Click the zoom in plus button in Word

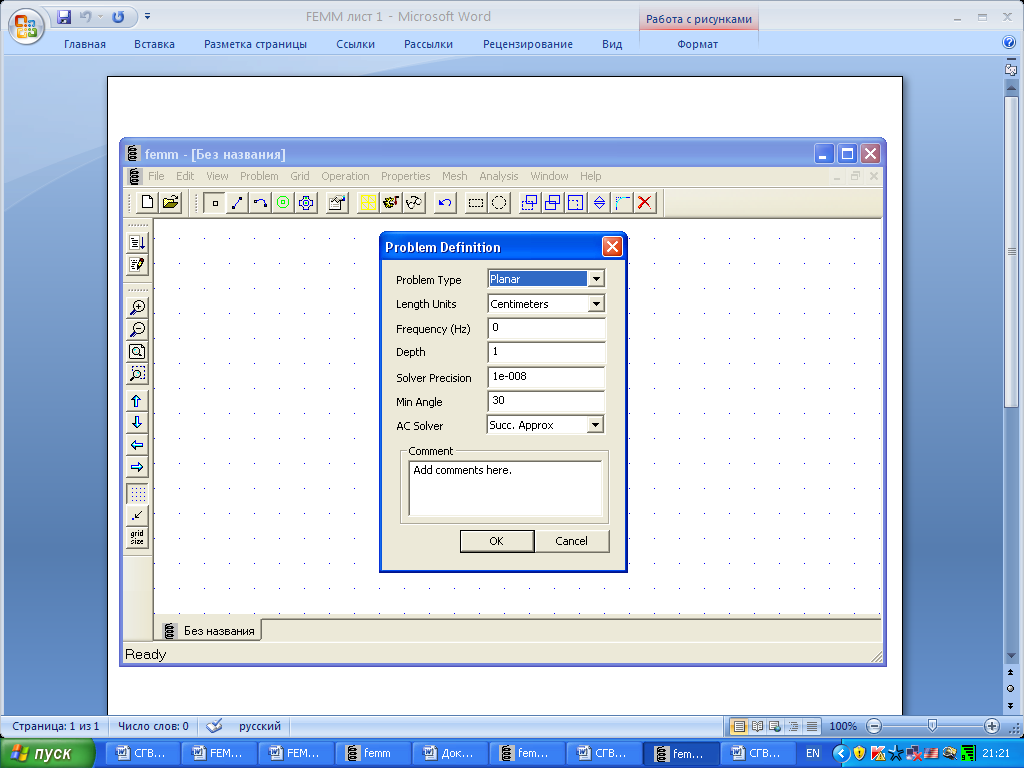click(x=991, y=726)
